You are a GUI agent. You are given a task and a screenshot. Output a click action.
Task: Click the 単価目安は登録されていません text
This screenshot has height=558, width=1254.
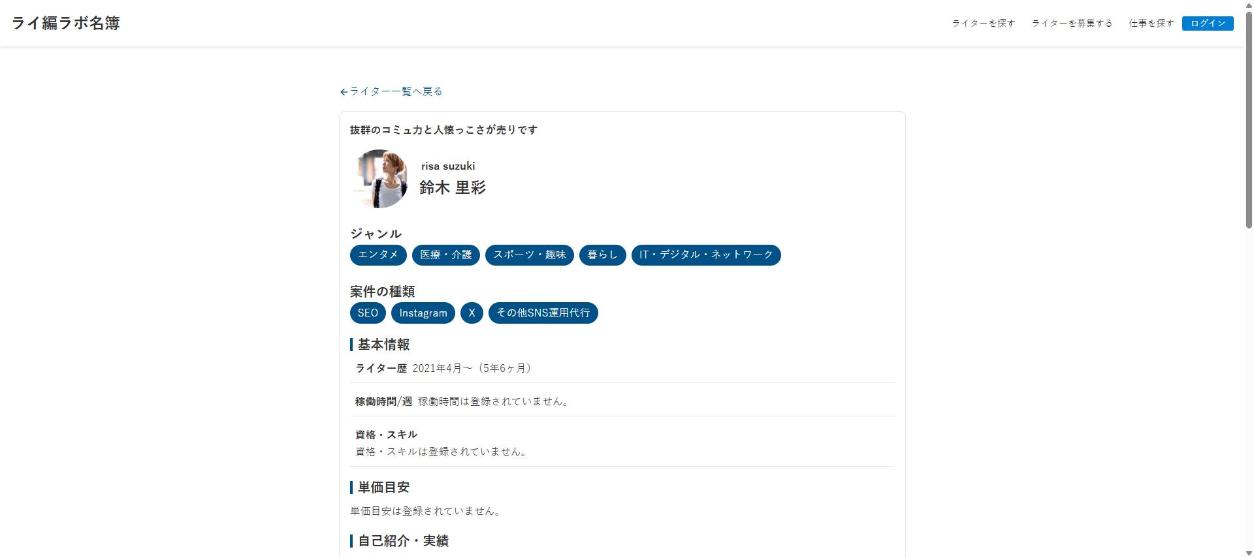pos(425,511)
